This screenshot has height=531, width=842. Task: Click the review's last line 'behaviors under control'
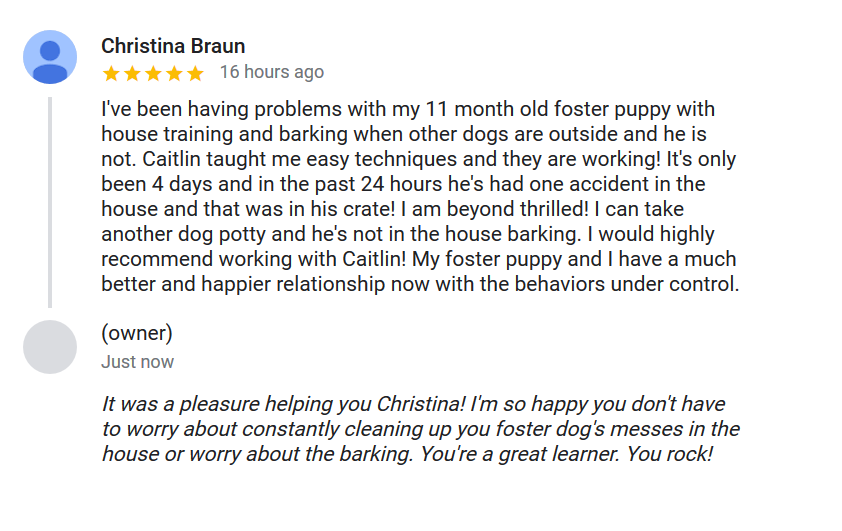420,284
